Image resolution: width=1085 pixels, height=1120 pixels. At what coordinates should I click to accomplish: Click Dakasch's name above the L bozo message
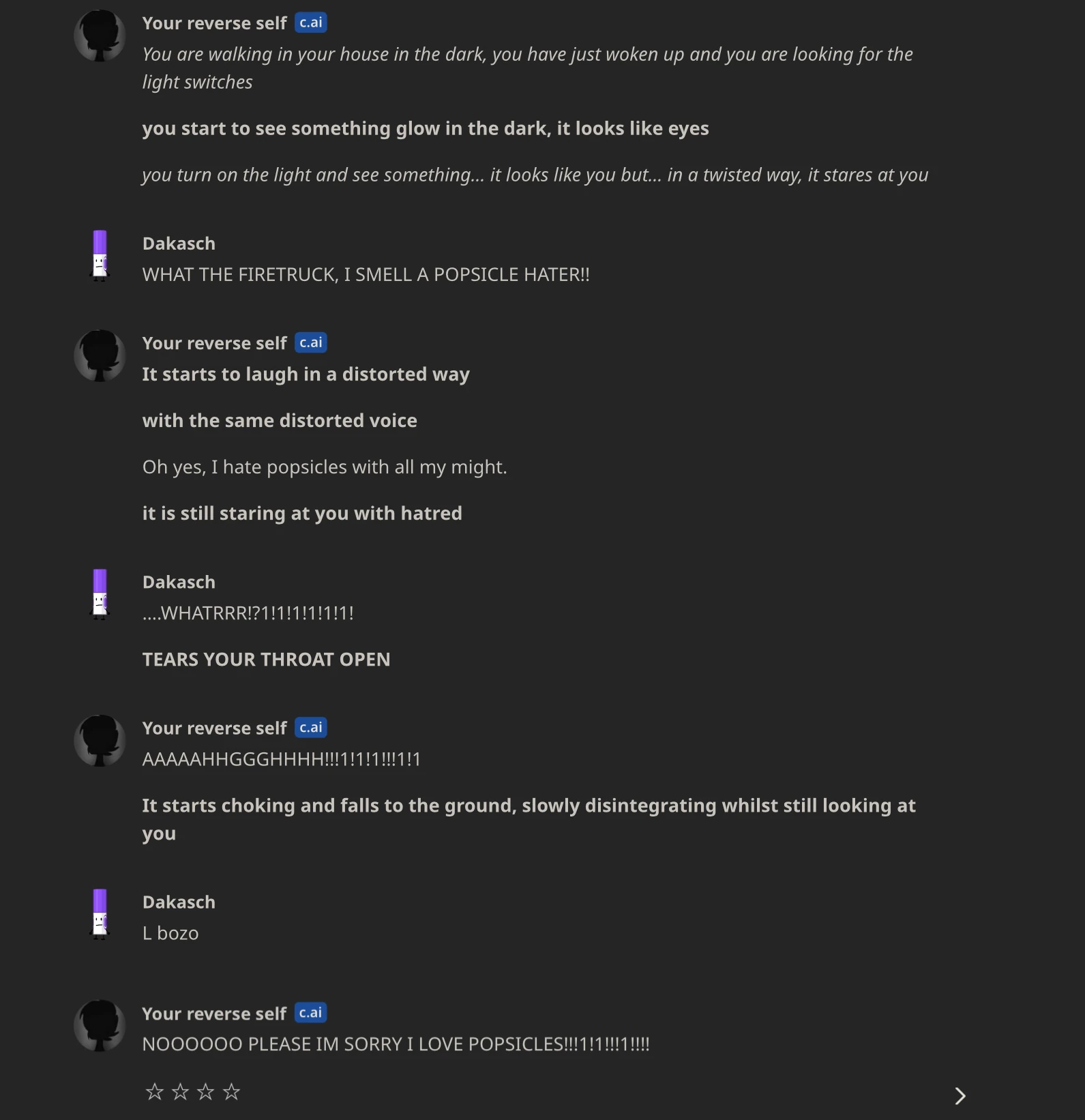(x=179, y=901)
